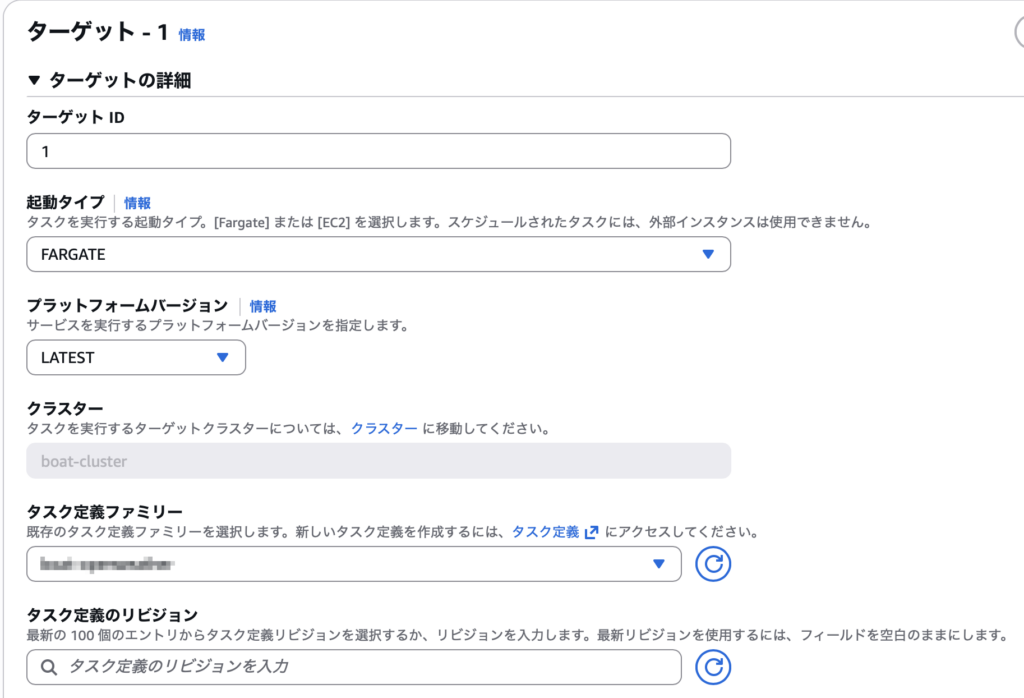Follow the タスク定義 link
1024x698 pixels.
pos(545,532)
